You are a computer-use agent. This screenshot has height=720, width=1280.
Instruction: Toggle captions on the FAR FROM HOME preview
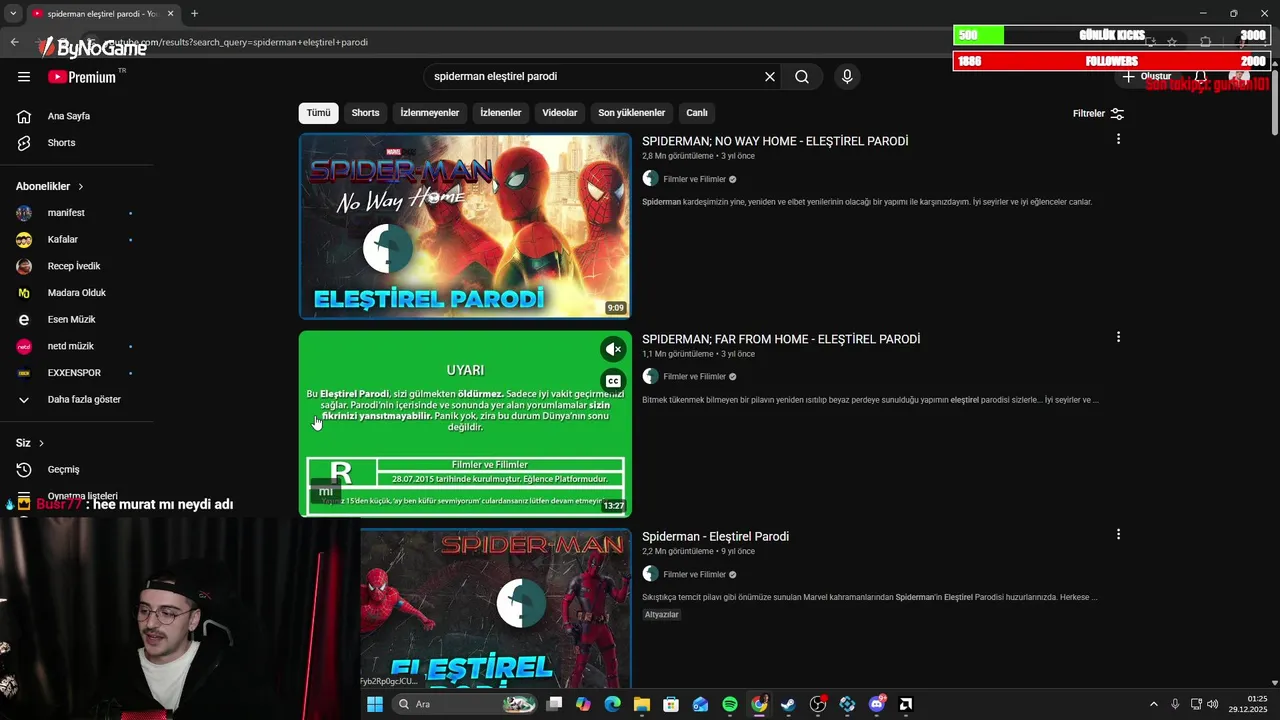613,381
